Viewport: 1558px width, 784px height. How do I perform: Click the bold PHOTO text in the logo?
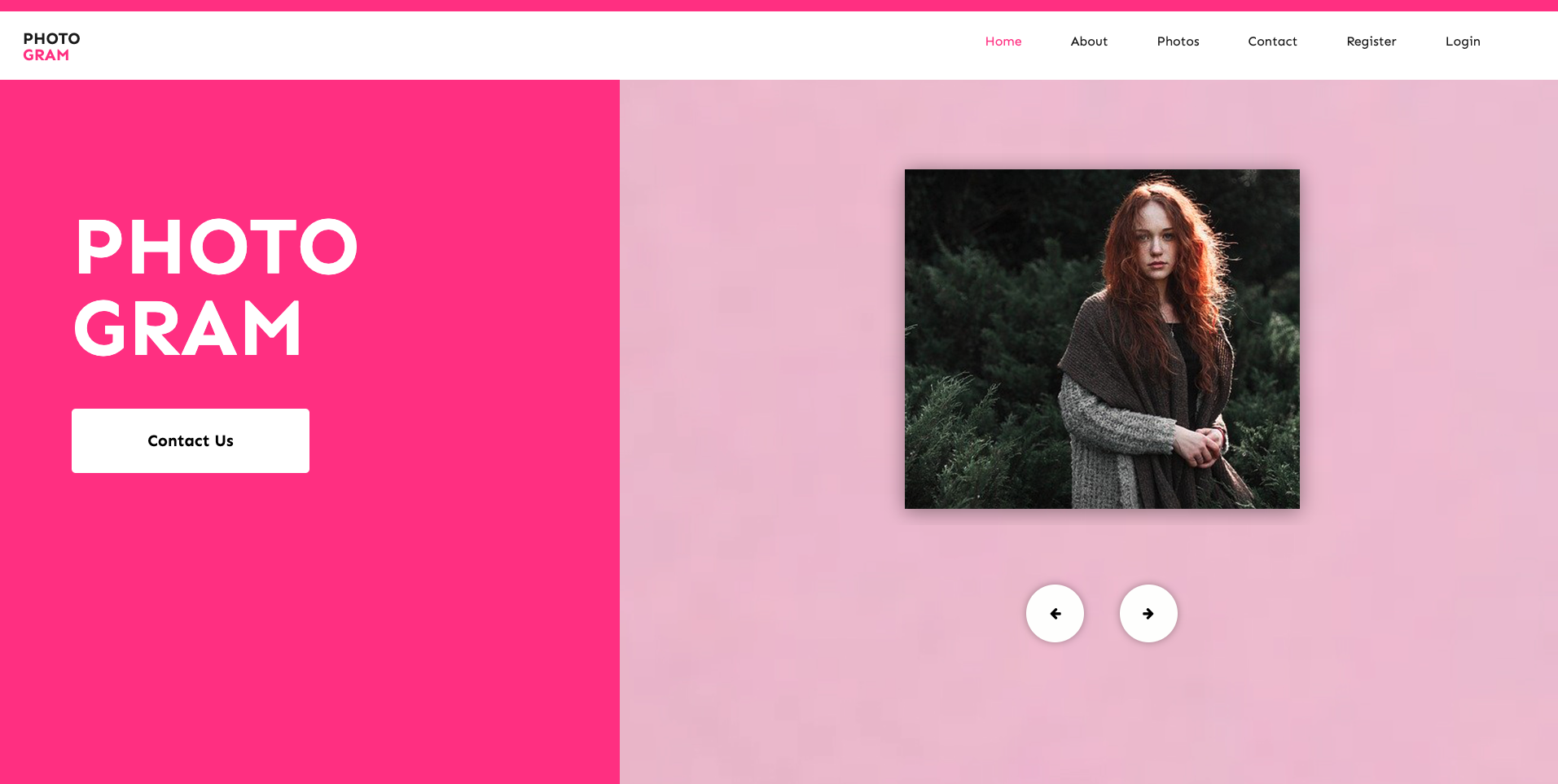(50, 37)
